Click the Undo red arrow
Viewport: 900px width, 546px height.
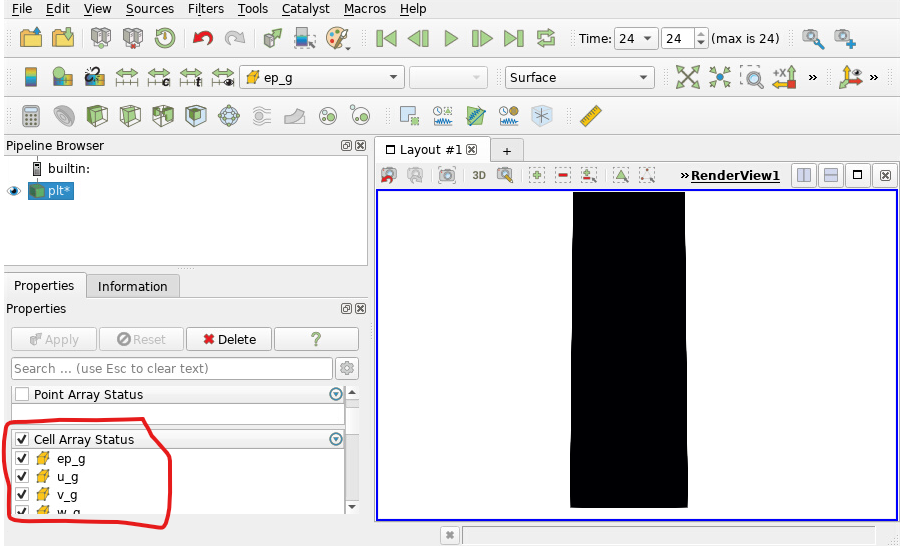coord(203,38)
